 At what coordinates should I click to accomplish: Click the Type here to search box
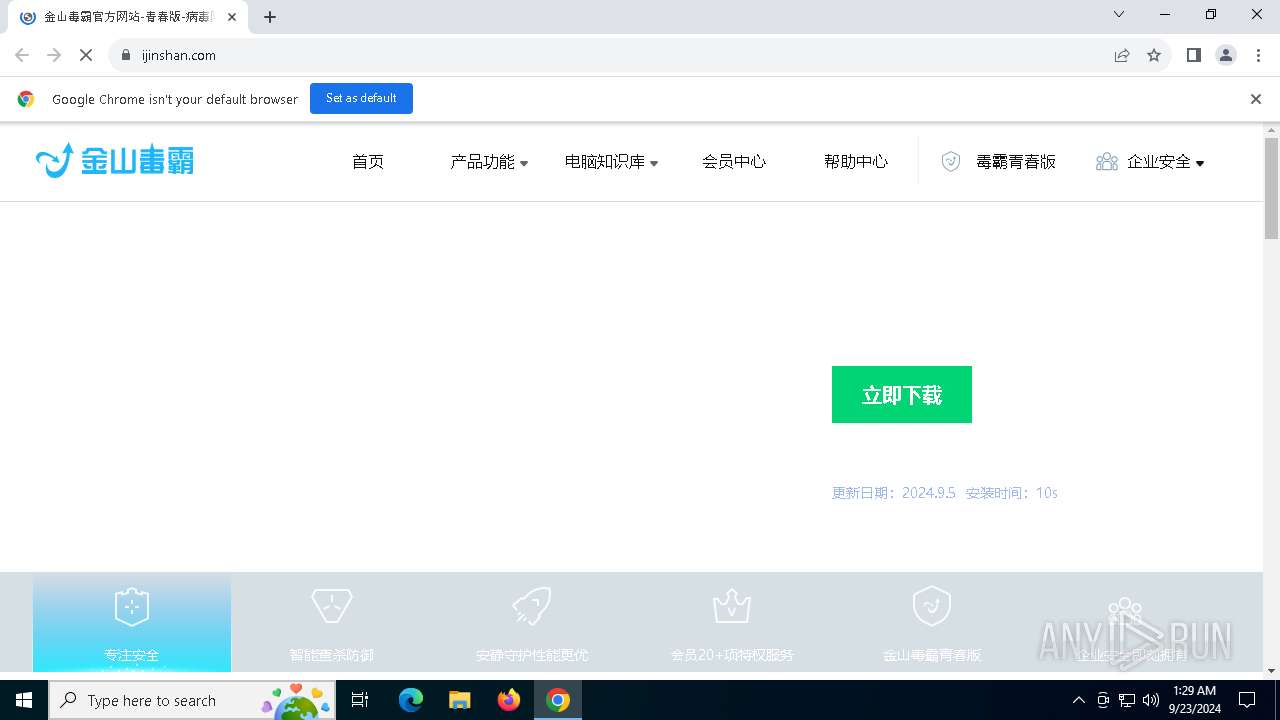192,700
